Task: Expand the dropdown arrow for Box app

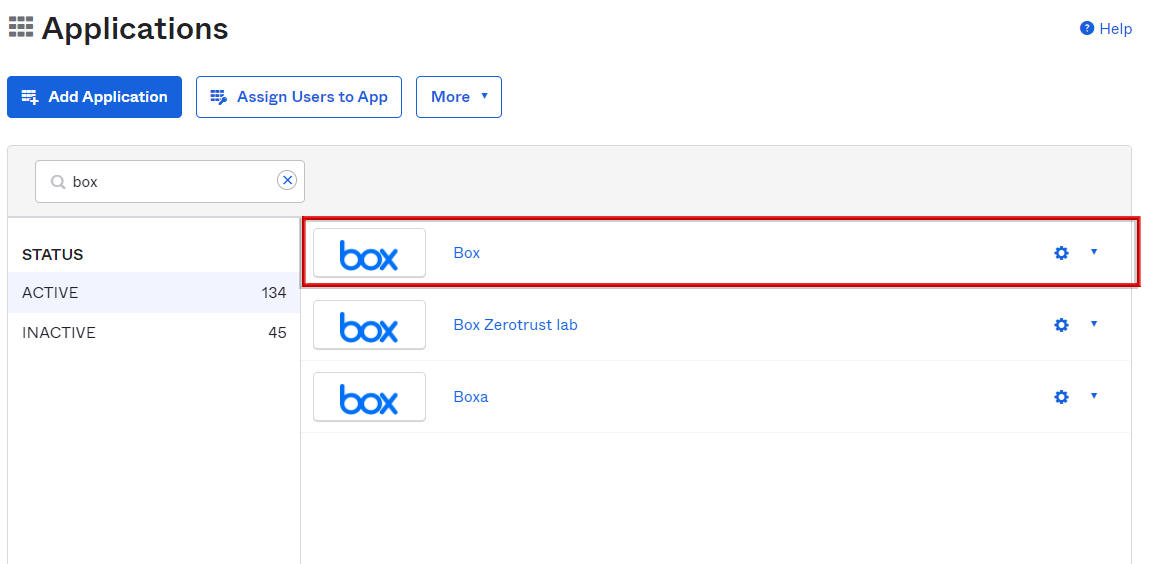Action: click(x=1094, y=252)
